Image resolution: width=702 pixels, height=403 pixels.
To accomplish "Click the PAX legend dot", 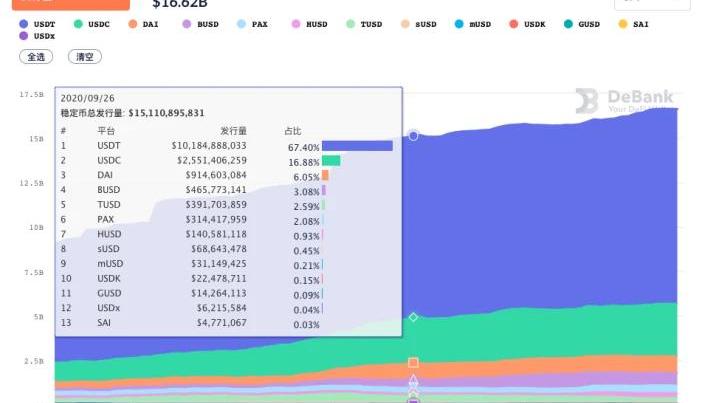I will pyautogui.click(x=241, y=23).
